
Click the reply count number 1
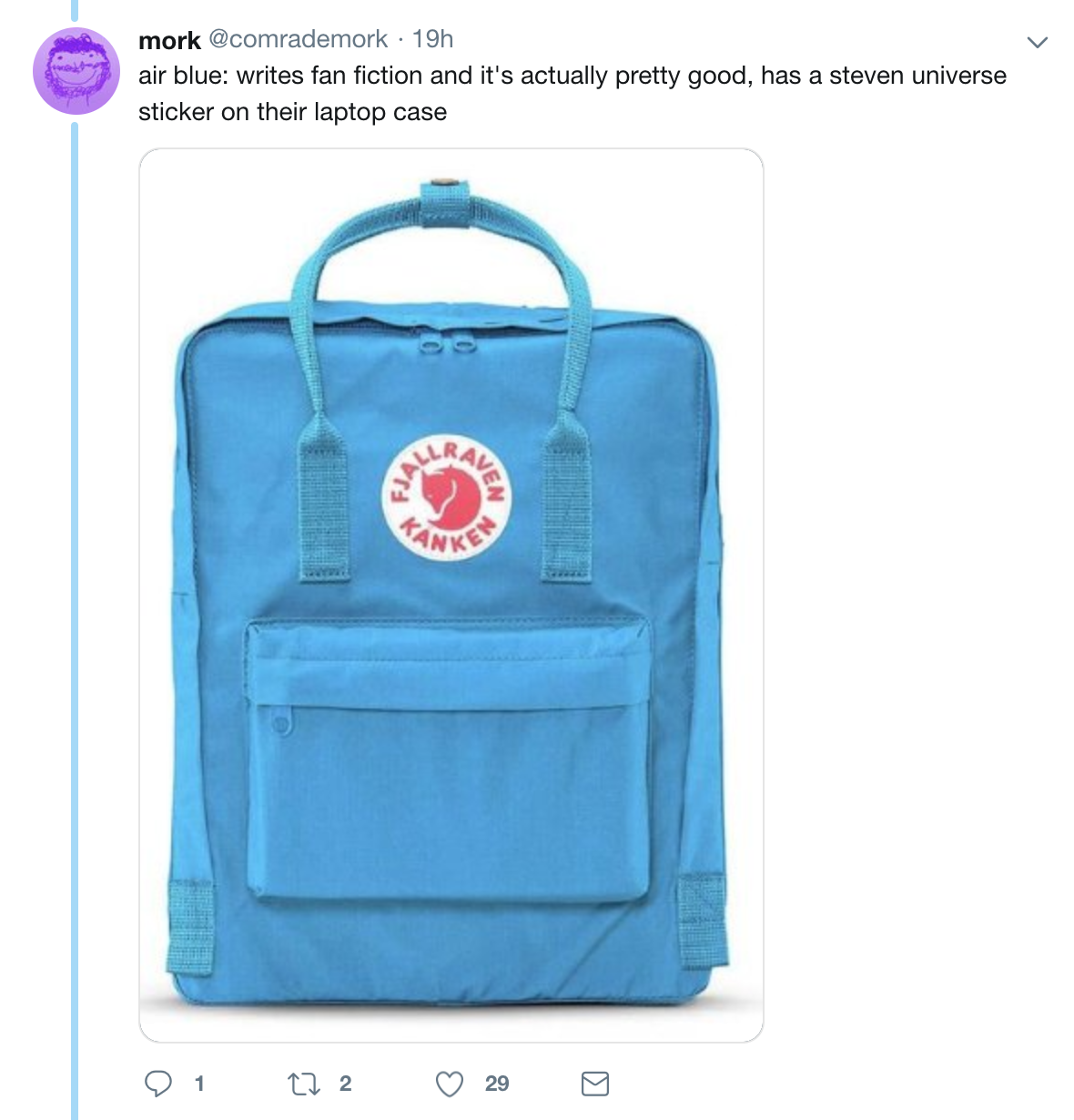(199, 1084)
